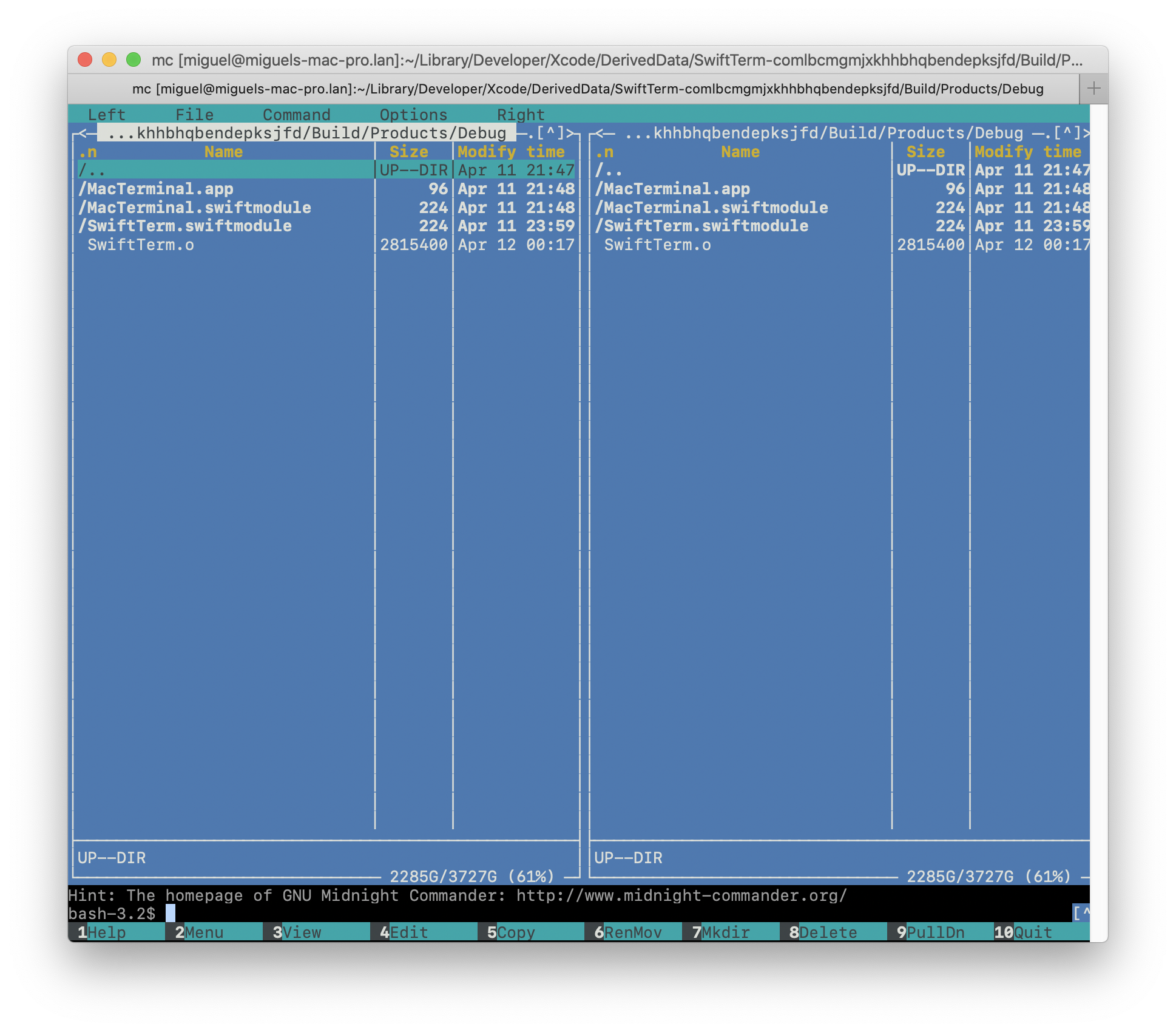Open the Left menu

[106, 115]
